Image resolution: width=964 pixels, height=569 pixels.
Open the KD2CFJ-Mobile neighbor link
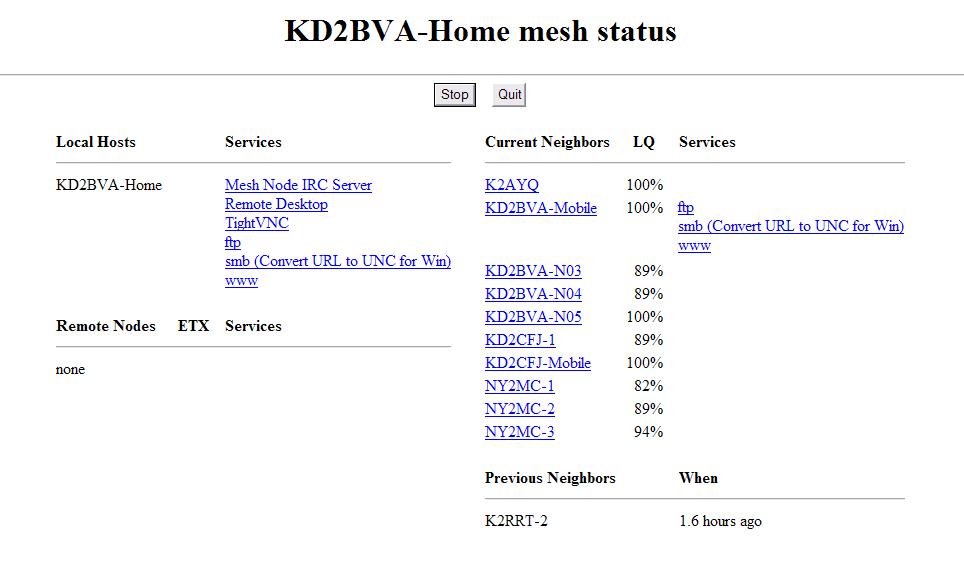[537, 363]
